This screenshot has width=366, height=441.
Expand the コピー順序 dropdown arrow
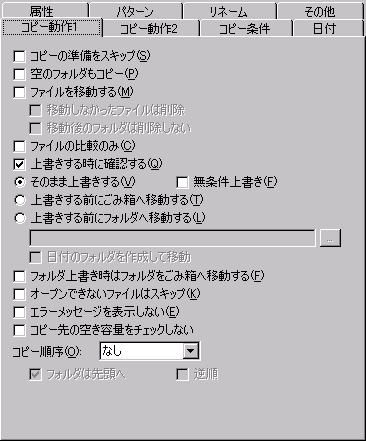pos(191,351)
